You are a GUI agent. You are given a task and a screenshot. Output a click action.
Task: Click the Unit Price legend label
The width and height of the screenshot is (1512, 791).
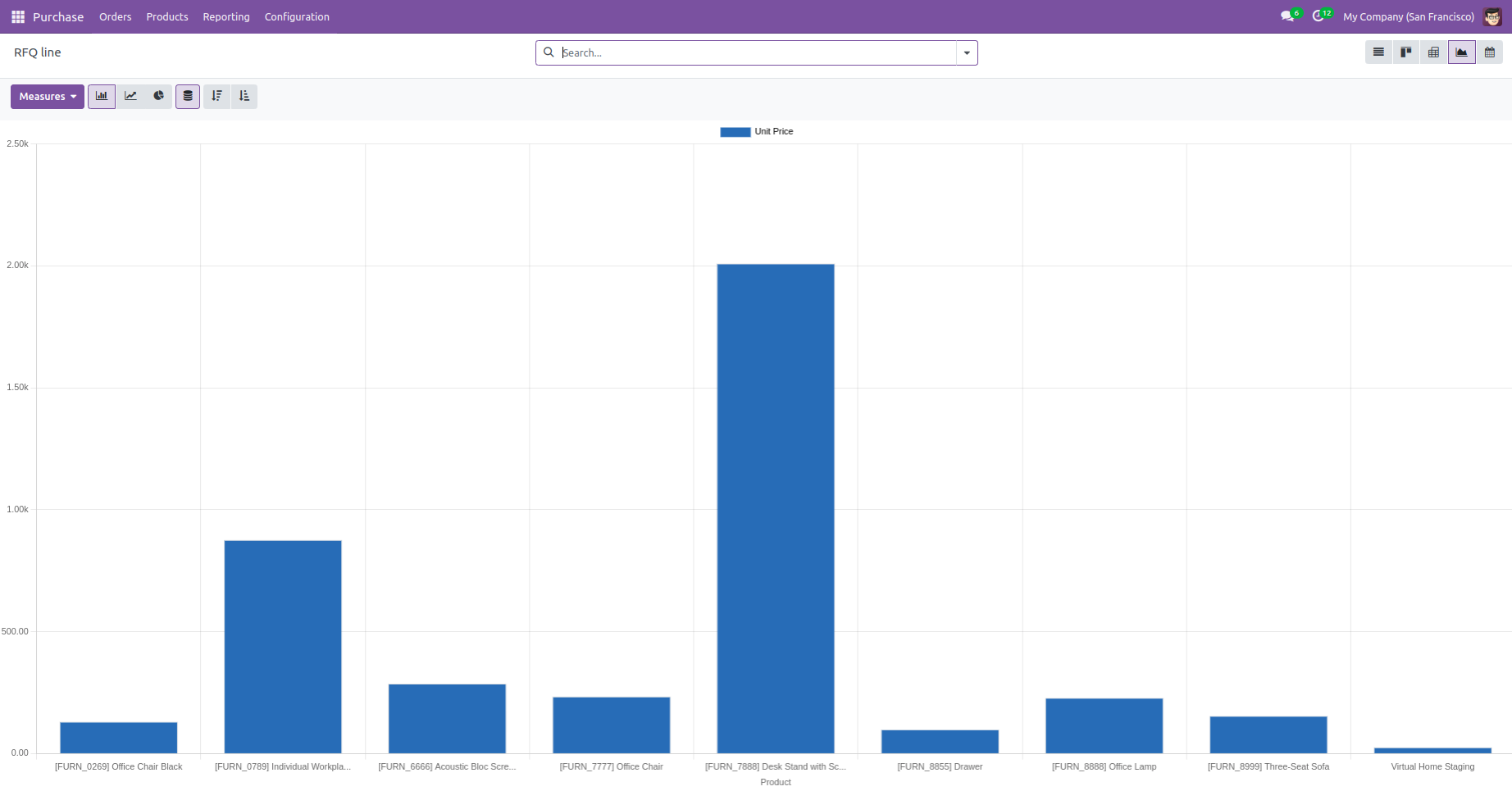click(774, 132)
